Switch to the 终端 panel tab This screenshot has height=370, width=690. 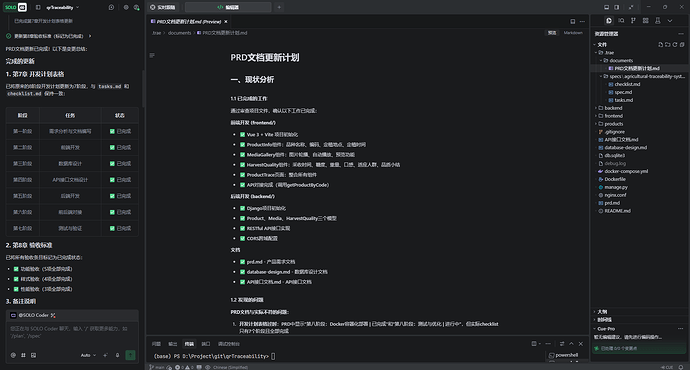point(189,344)
